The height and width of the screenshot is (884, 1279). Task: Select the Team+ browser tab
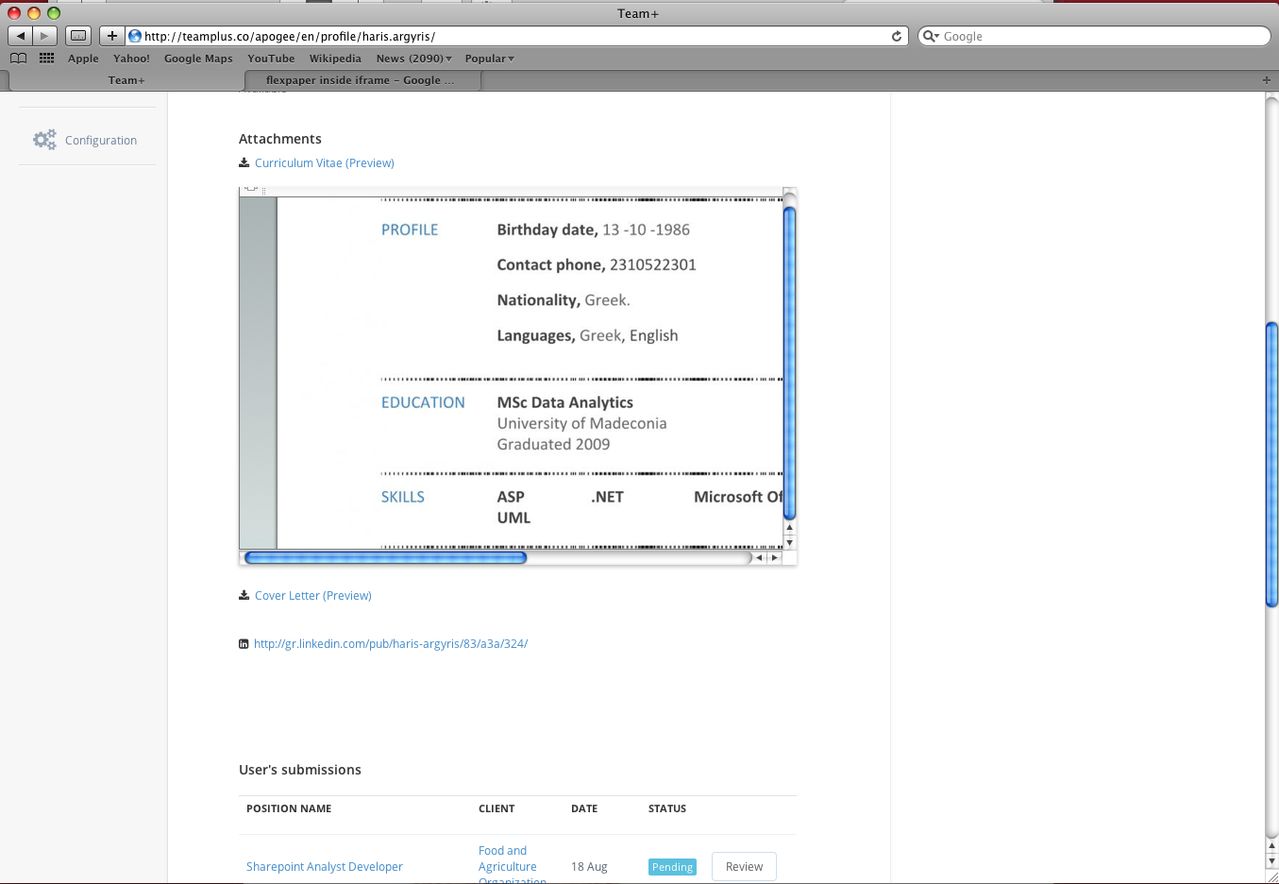coord(126,80)
